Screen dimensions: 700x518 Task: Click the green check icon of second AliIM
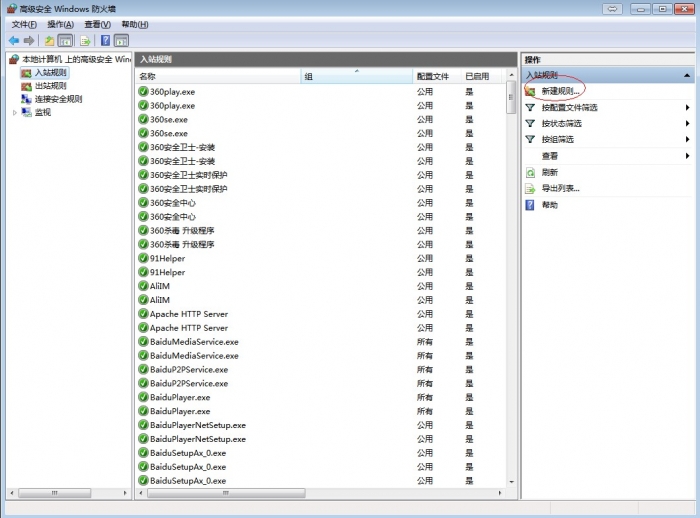pyautogui.click(x=143, y=300)
